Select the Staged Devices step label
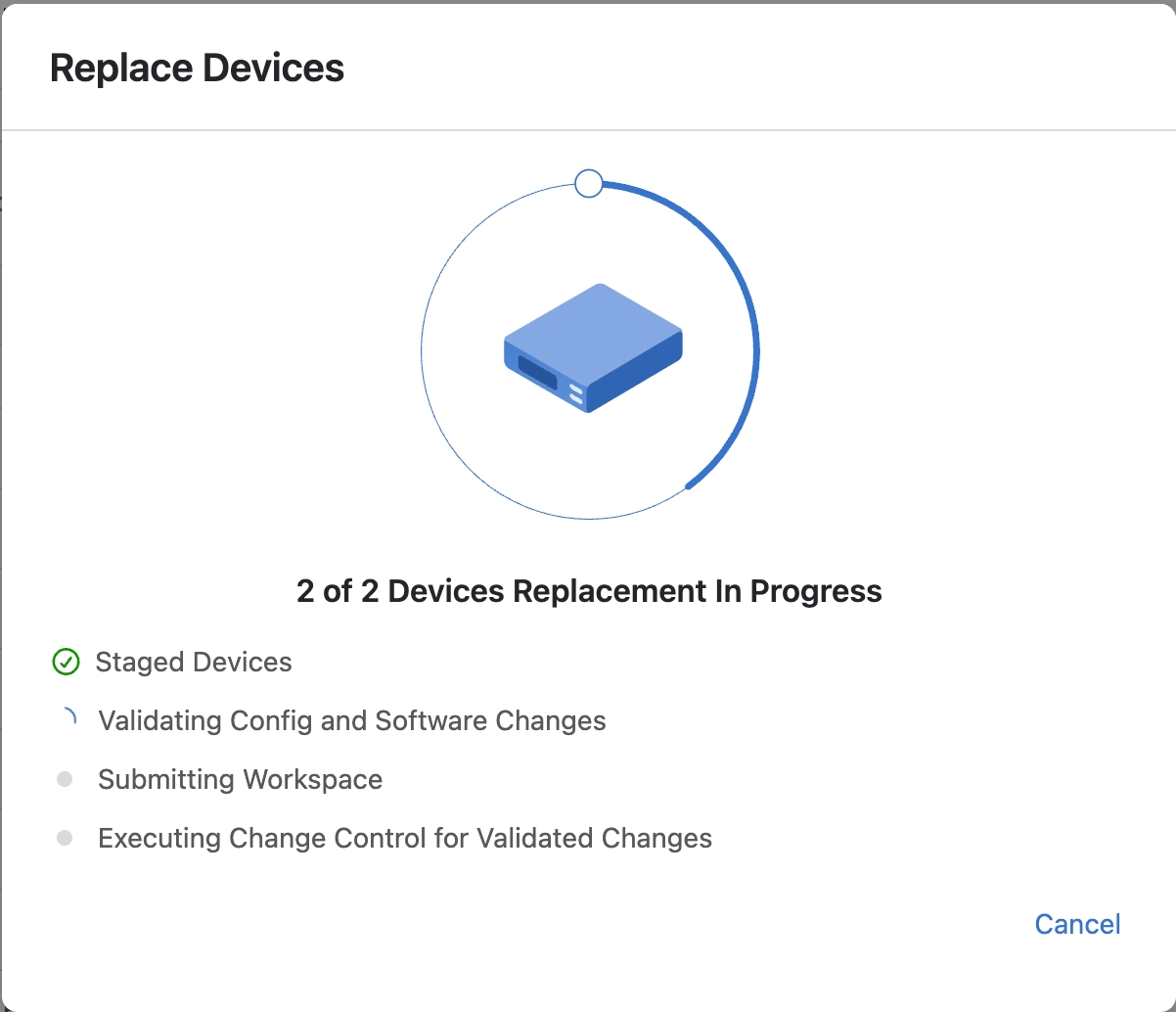The height and width of the screenshot is (1012, 1176). pyautogui.click(x=194, y=663)
